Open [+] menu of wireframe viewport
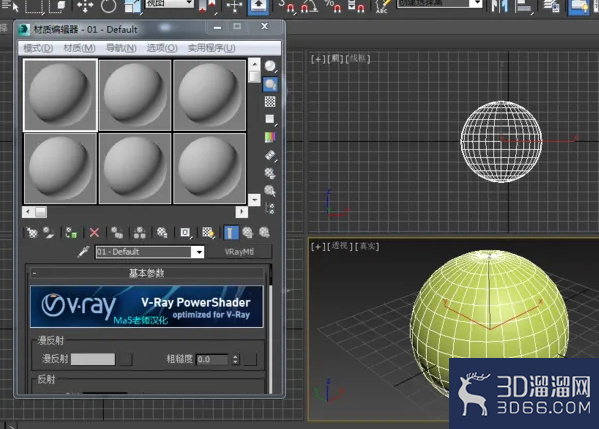 [x=318, y=59]
